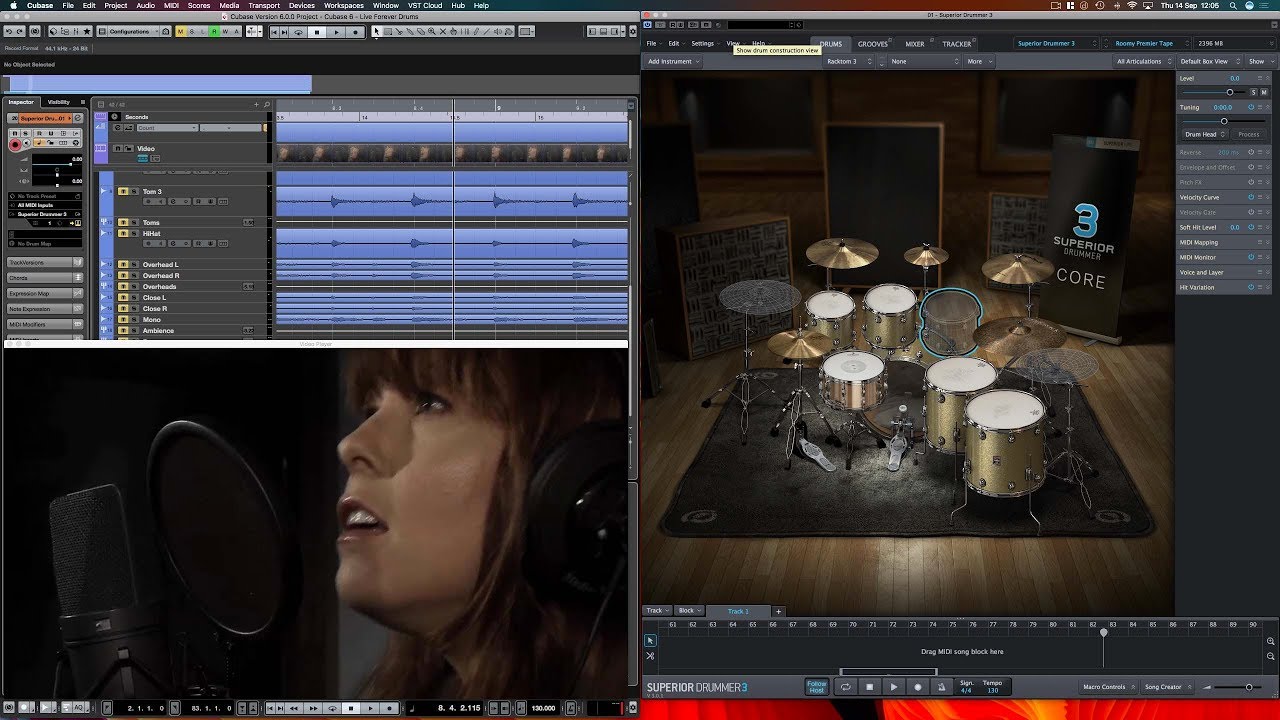Click the camera snapshot icon beside Configurations
Viewport: 1280px width, 720px height.
pos(165,32)
